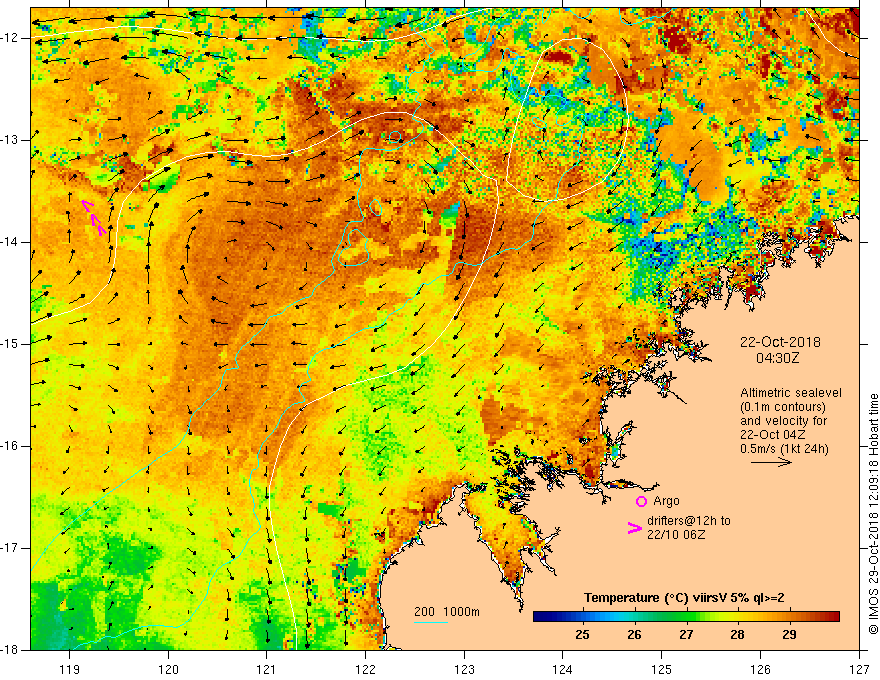Click latitude label -14 on the axis
Screen dimensions: 880x680
11,242
